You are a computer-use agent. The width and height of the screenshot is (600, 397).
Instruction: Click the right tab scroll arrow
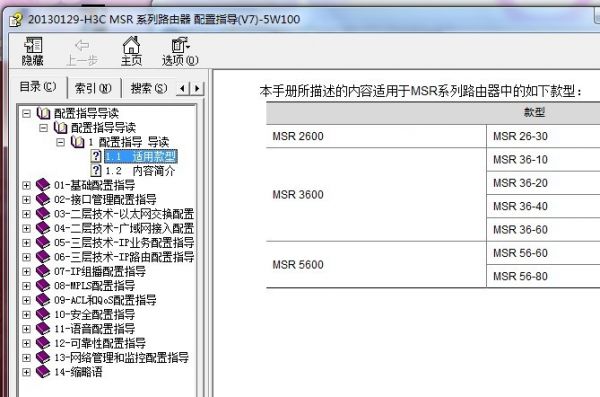pos(197,88)
